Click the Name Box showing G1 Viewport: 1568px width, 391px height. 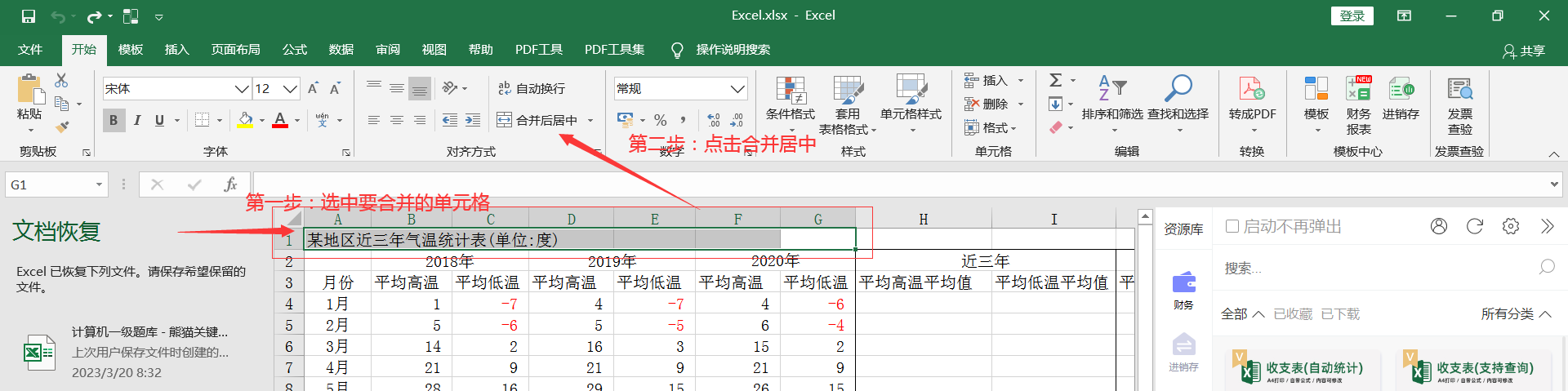[x=56, y=185]
